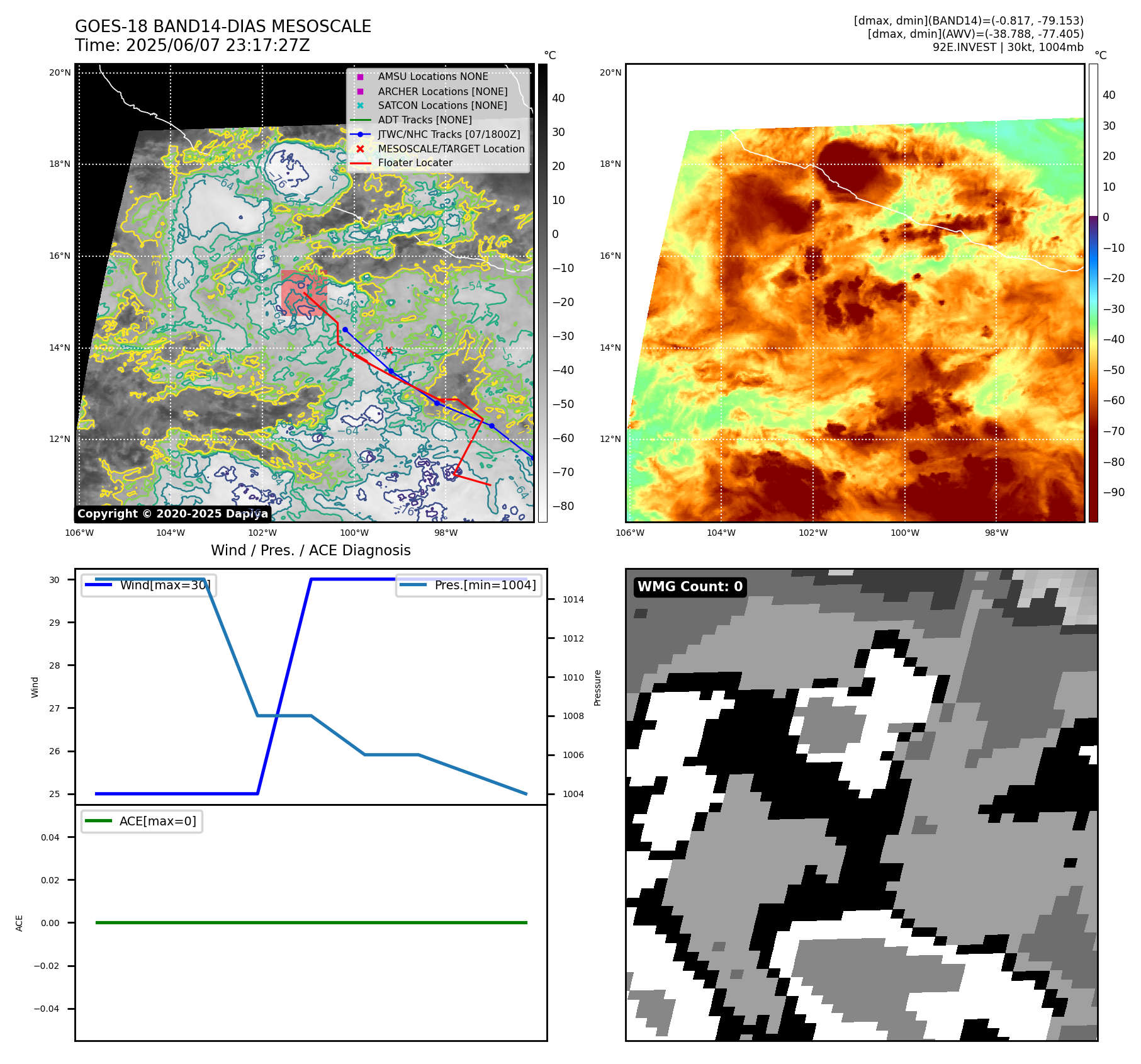Click the green line sample for ADT Tracks
The image size is (1141, 1064).
[x=360, y=120]
